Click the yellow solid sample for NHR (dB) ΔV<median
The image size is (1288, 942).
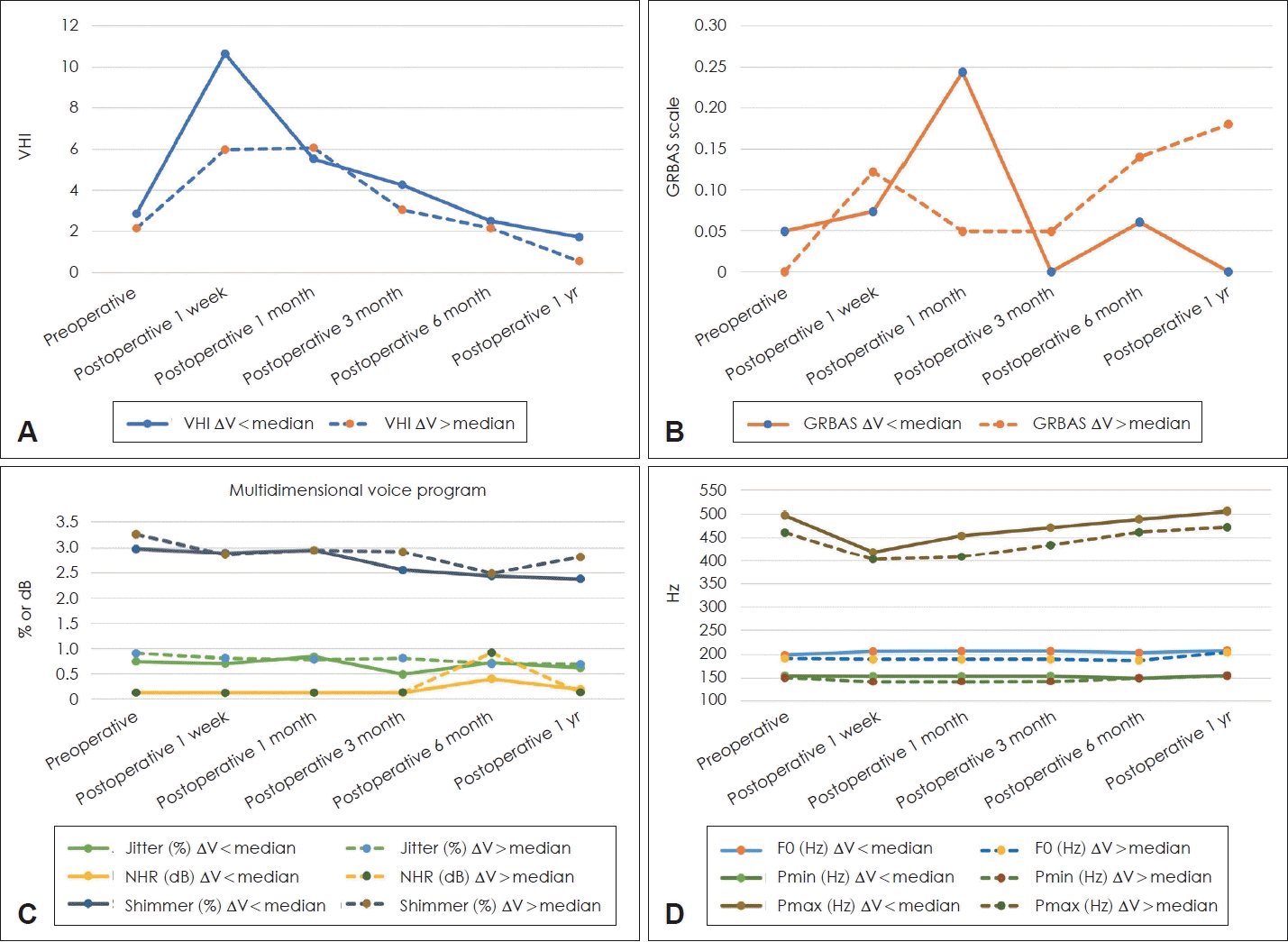[x=88, y=876]
